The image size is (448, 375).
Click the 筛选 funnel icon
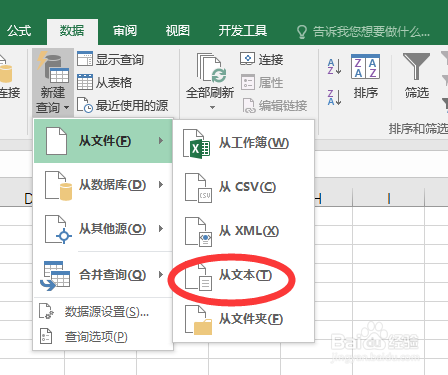tap(416, 66)
